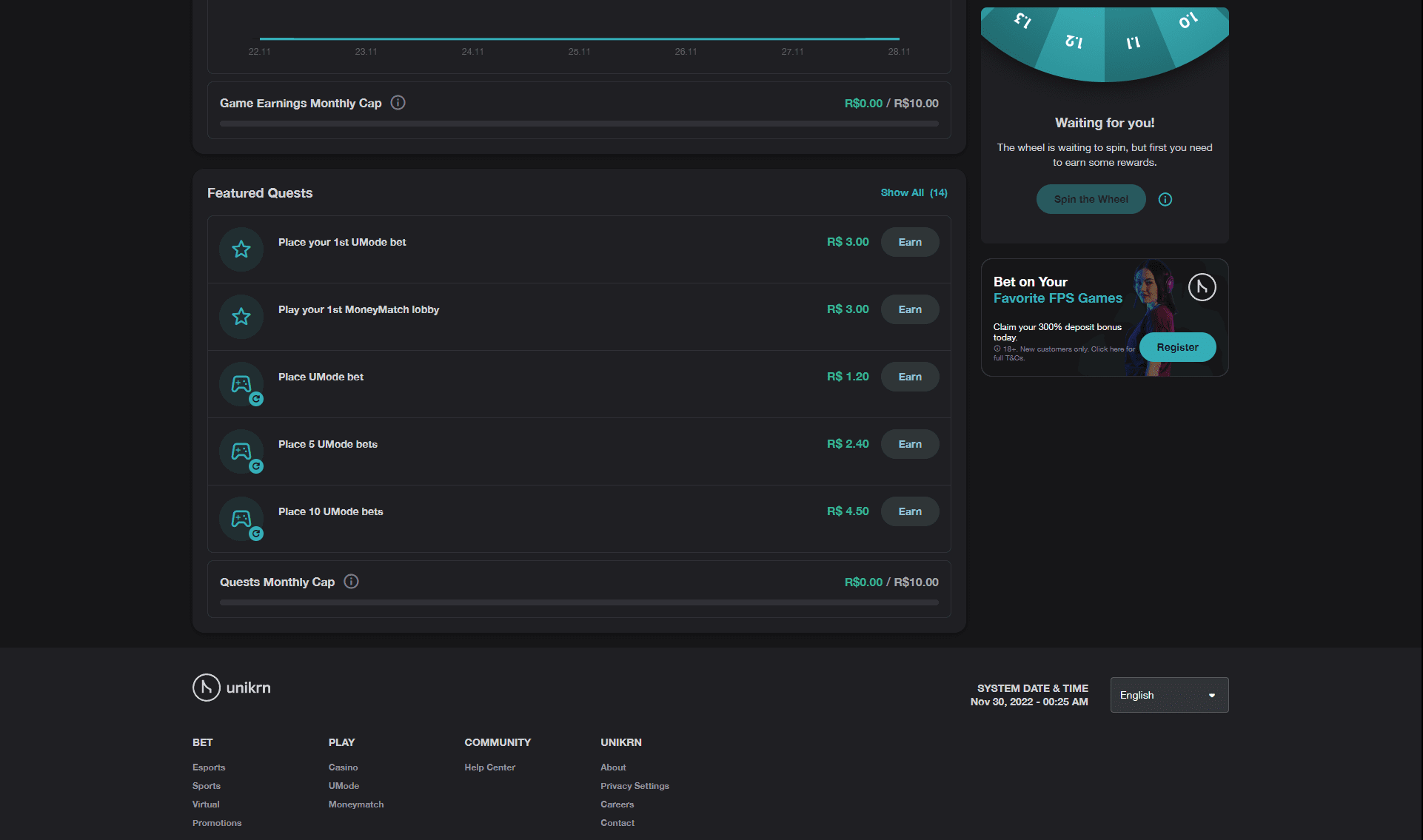Open the Esports footer link
This screenshot has height=840, width=1423.
(x=209, y=767)
